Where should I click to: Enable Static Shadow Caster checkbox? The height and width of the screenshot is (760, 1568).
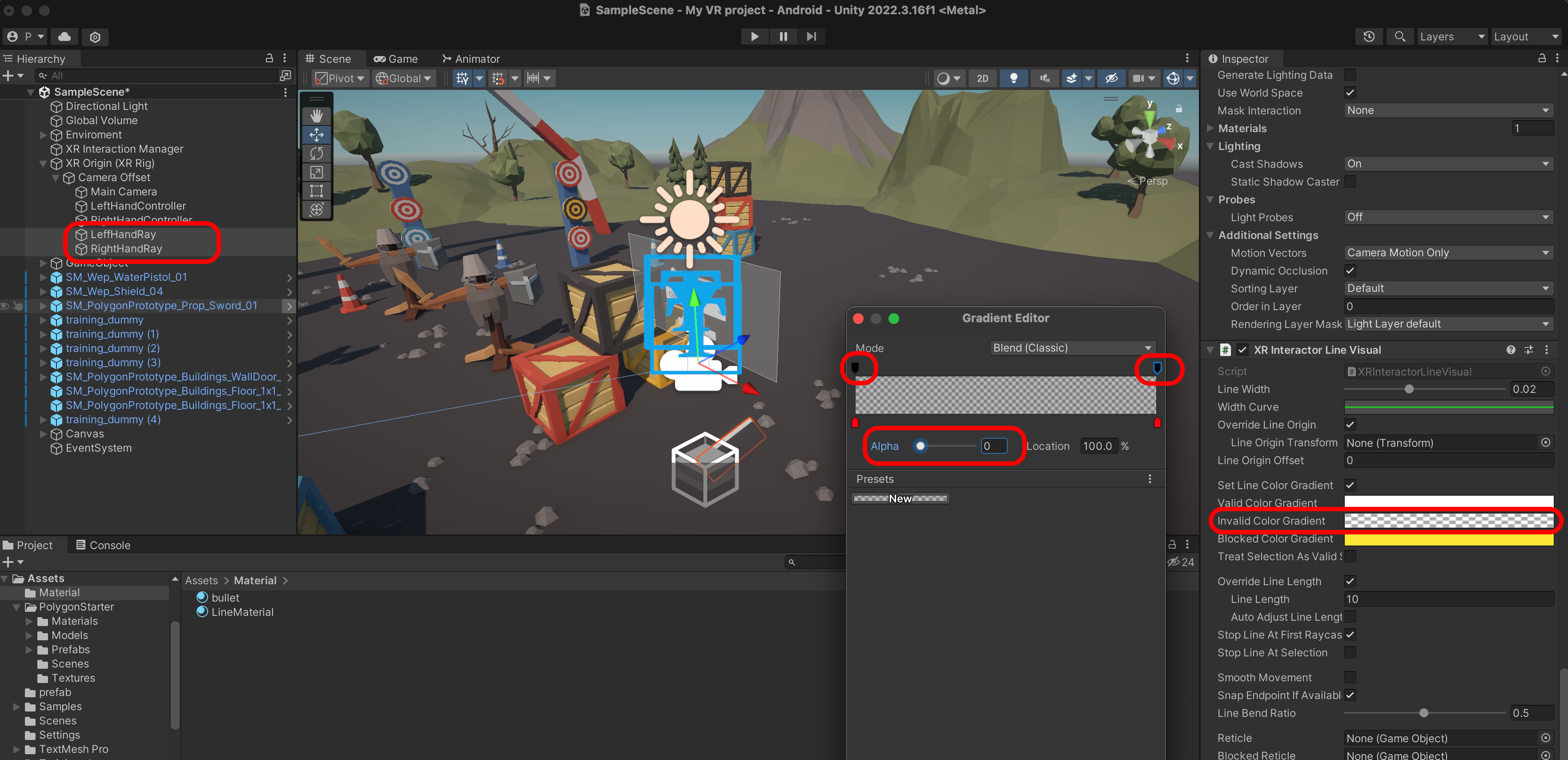pyautogui.click(x=1350, y=182)
